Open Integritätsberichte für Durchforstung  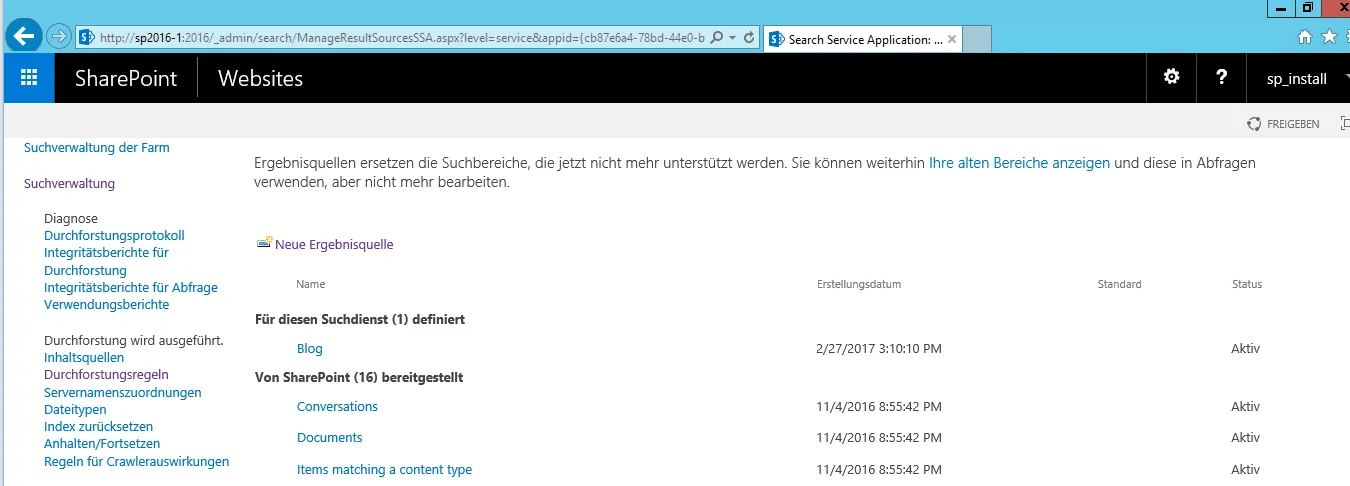click(x=106, y=261)
